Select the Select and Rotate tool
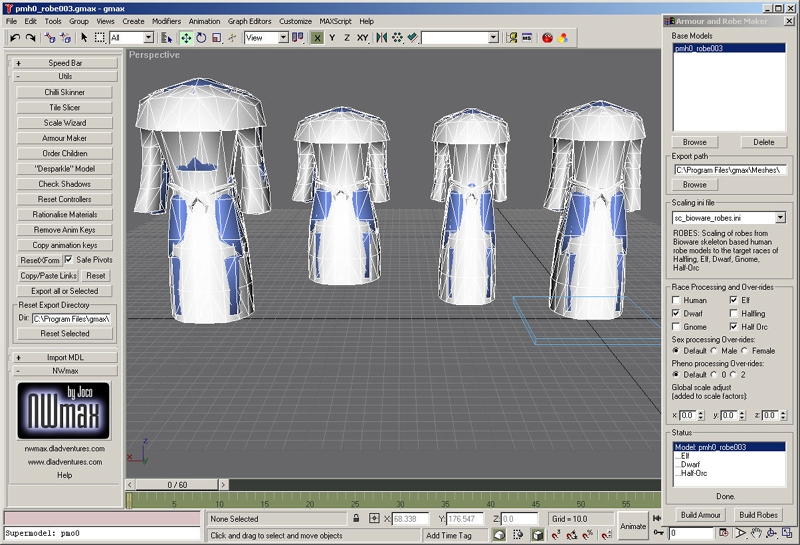This screenshot has width=800, height=545. 203,38
